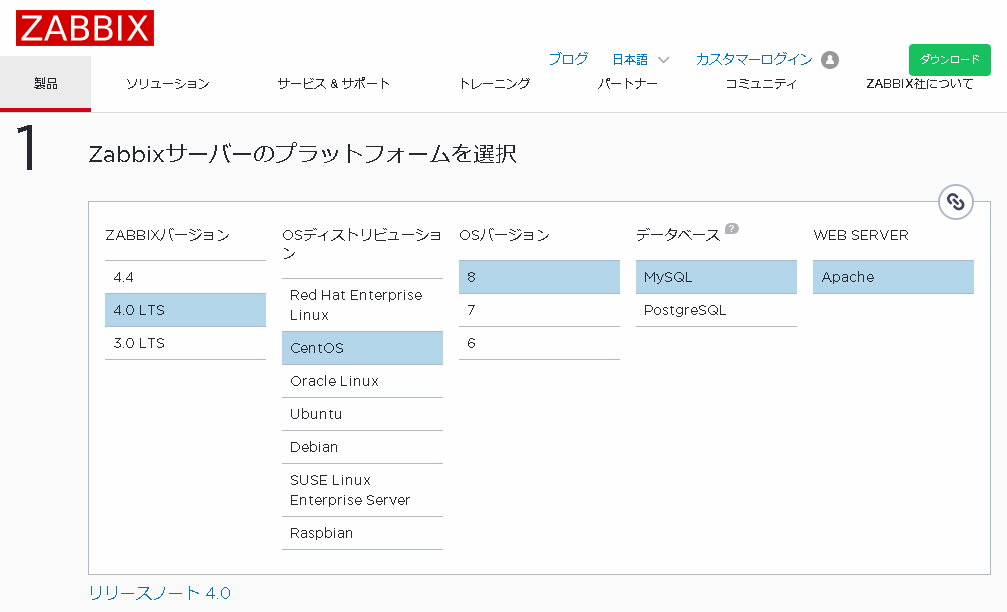Click the customer login user avatar icon
1007x612 pixels.
click(x=830, y=60)
